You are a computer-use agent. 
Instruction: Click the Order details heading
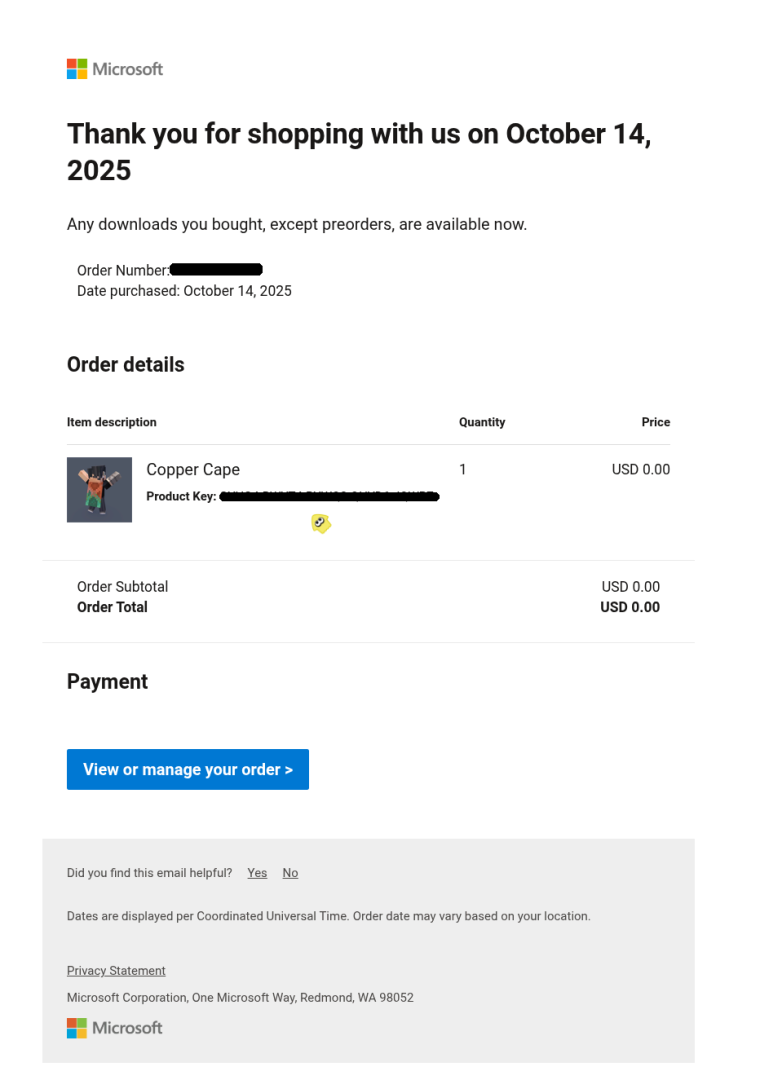pos(126,365)
